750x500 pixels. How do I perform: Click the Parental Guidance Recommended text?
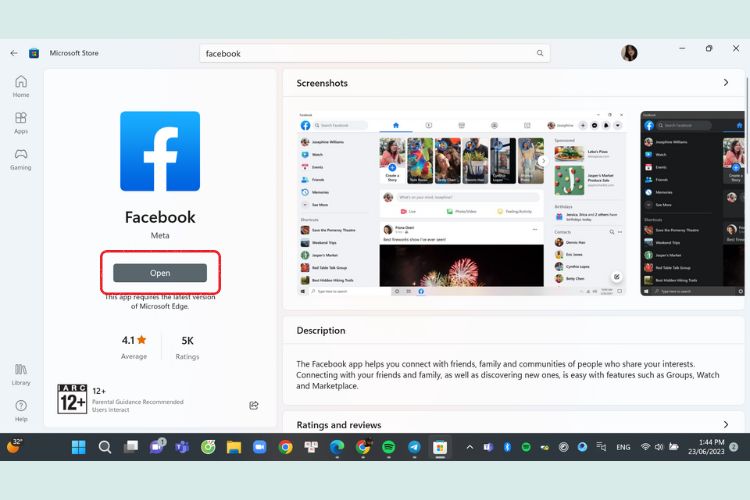pyautogui.click(x=138, y=402)
